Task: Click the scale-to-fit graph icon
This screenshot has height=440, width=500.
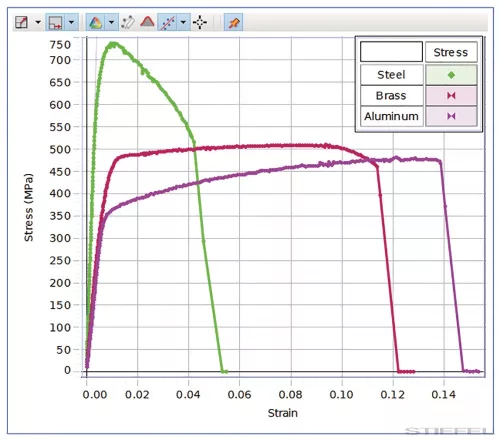Action: [x=21, y=22]
